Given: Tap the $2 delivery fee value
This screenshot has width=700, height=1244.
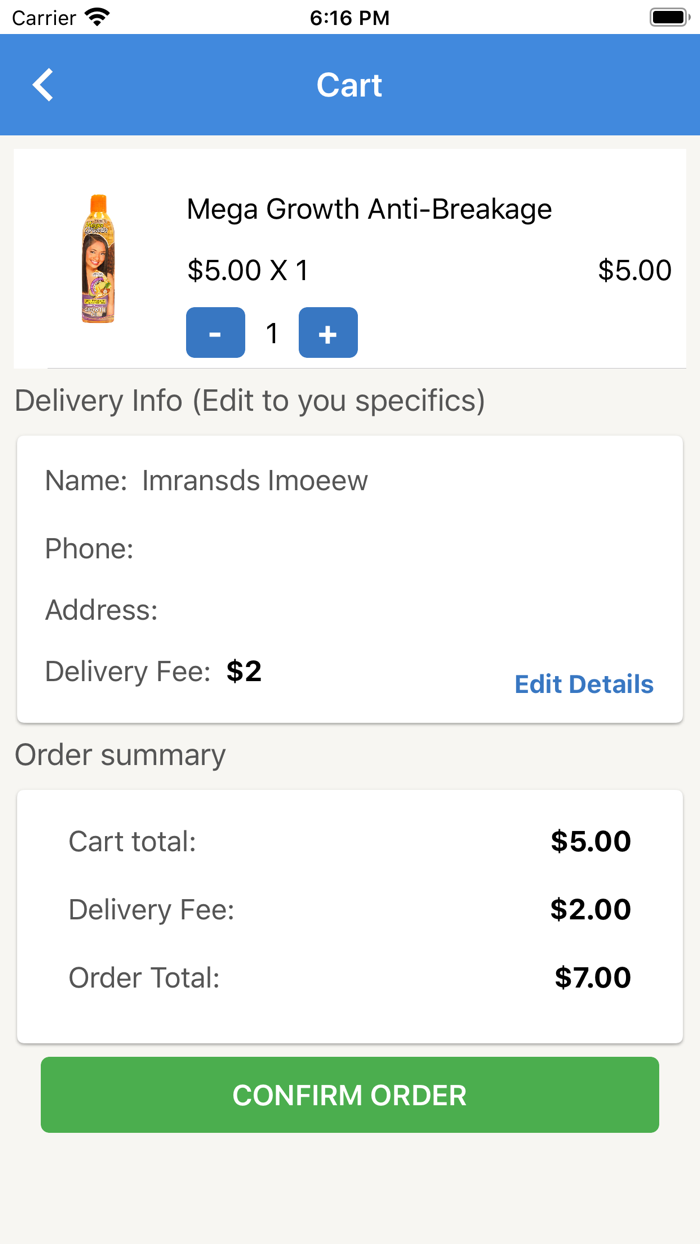Looking at the screenshot, I should 244,671.
